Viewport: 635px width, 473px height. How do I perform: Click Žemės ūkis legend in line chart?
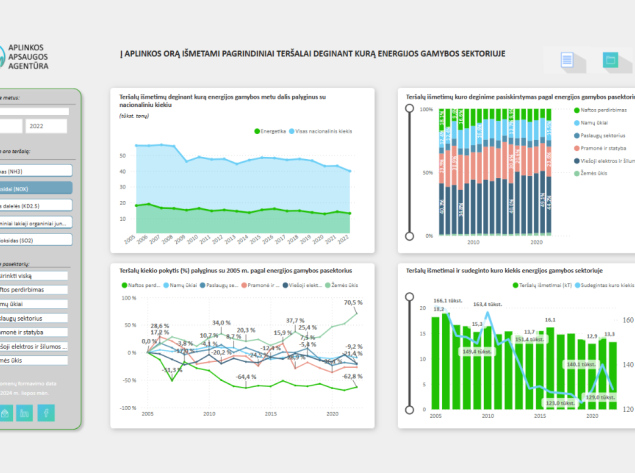[x=341, y=285]
